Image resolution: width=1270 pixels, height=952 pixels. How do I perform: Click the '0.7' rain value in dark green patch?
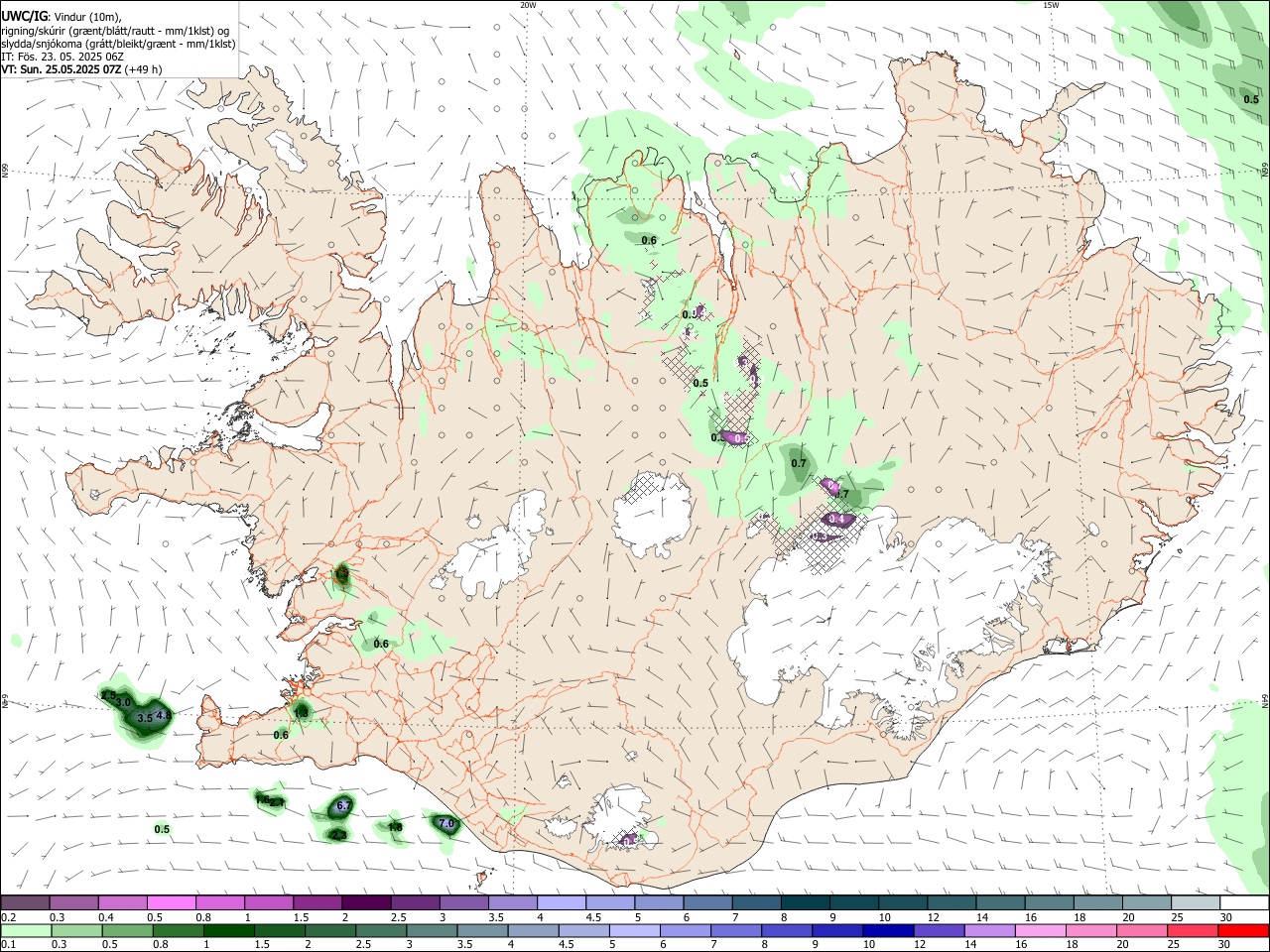coord(799,463)
